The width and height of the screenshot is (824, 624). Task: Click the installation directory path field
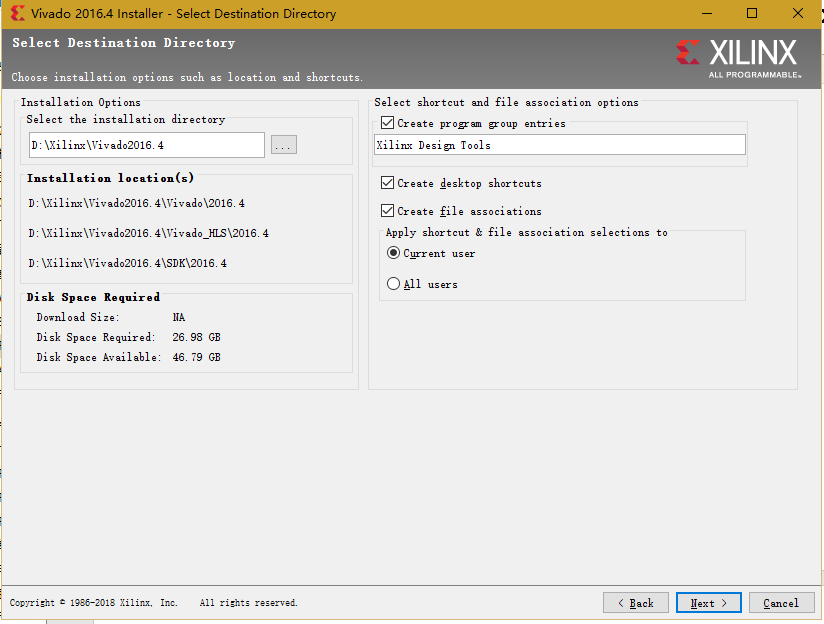(x=147, y=145)
